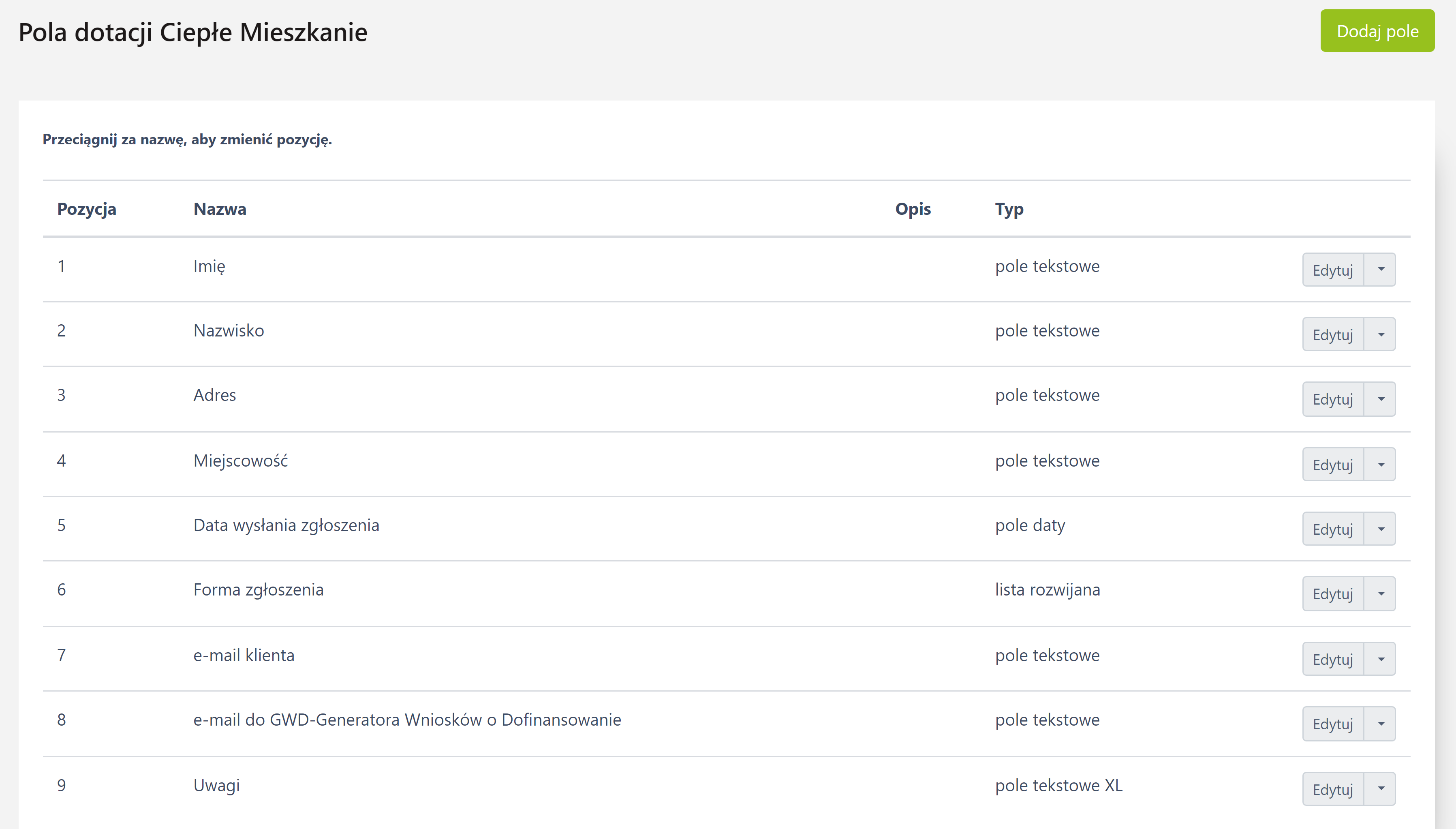
Task: Expand the caret menu for Miejscowość row
Action: (x=1380, y=465)
